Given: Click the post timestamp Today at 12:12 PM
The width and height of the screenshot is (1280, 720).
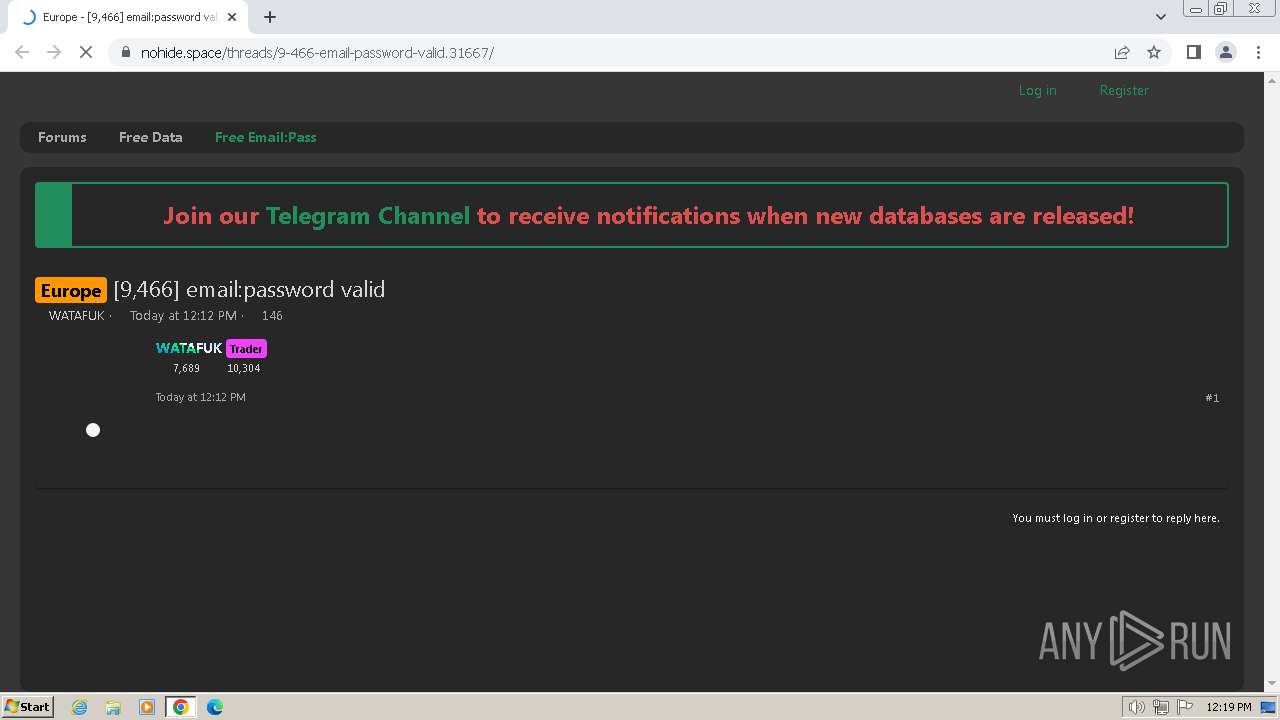Looking at the screenshot, I should coord(200,397).
